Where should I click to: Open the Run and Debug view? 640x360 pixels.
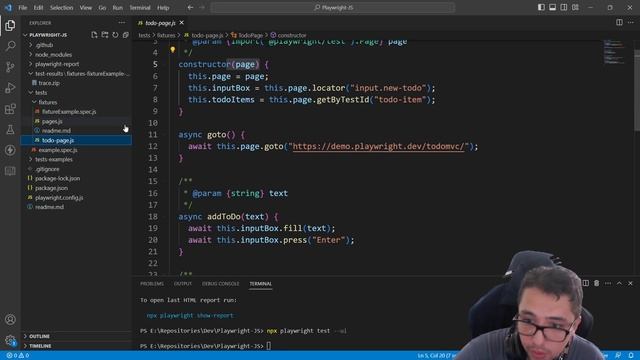click(x=10, y=87)
